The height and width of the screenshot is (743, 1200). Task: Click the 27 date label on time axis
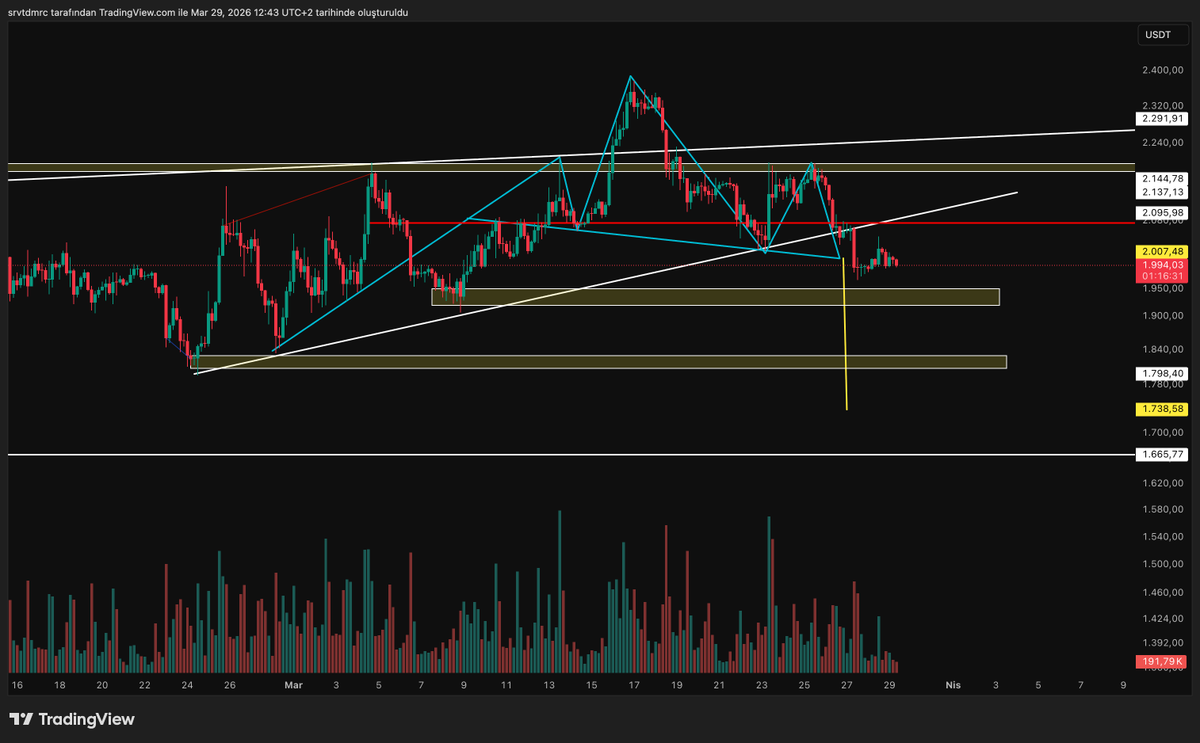tap(846, 686)
